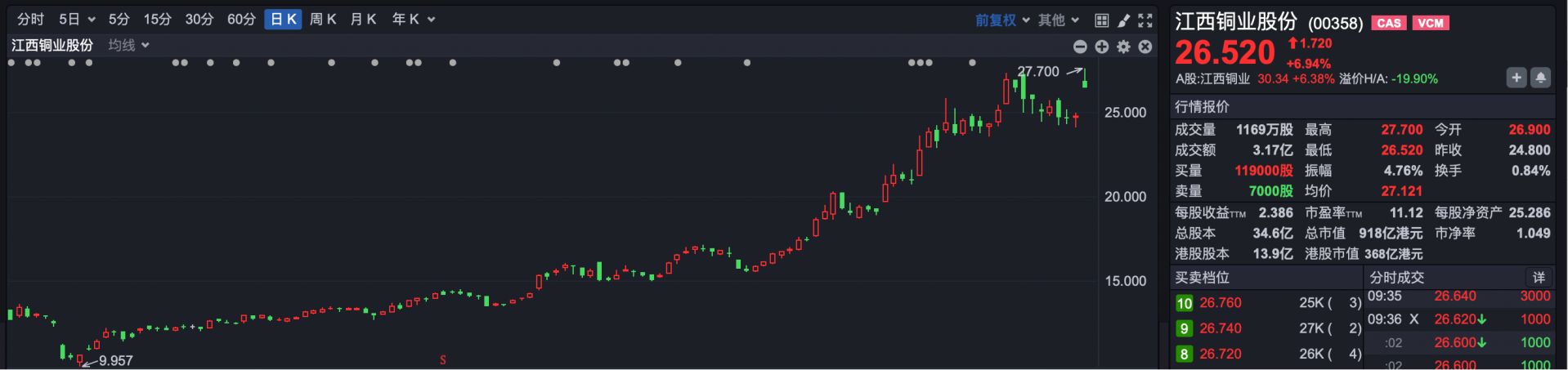Open the multi-chart grid layout icon
Viewport: 1568px width, 370px height.
click(1102, 20)
